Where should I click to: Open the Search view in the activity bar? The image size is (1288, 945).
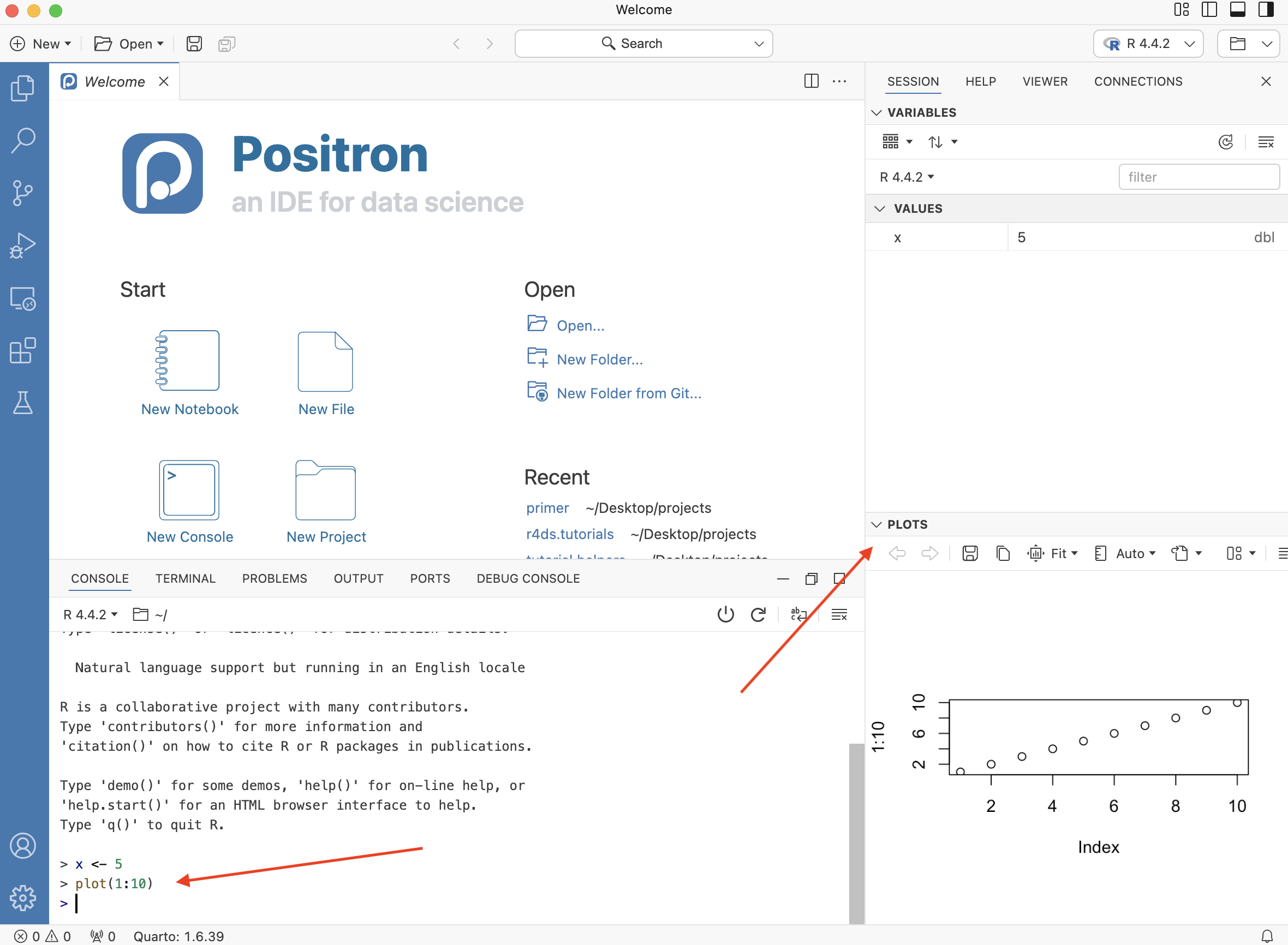pyautogui.click(x=23, y=140)
